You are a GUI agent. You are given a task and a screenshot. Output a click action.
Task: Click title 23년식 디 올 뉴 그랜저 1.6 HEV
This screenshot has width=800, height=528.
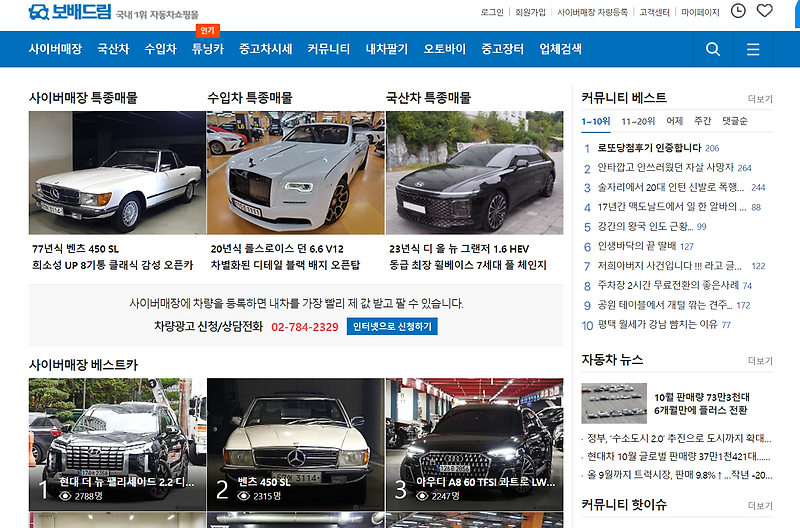[x=459, y=249]
